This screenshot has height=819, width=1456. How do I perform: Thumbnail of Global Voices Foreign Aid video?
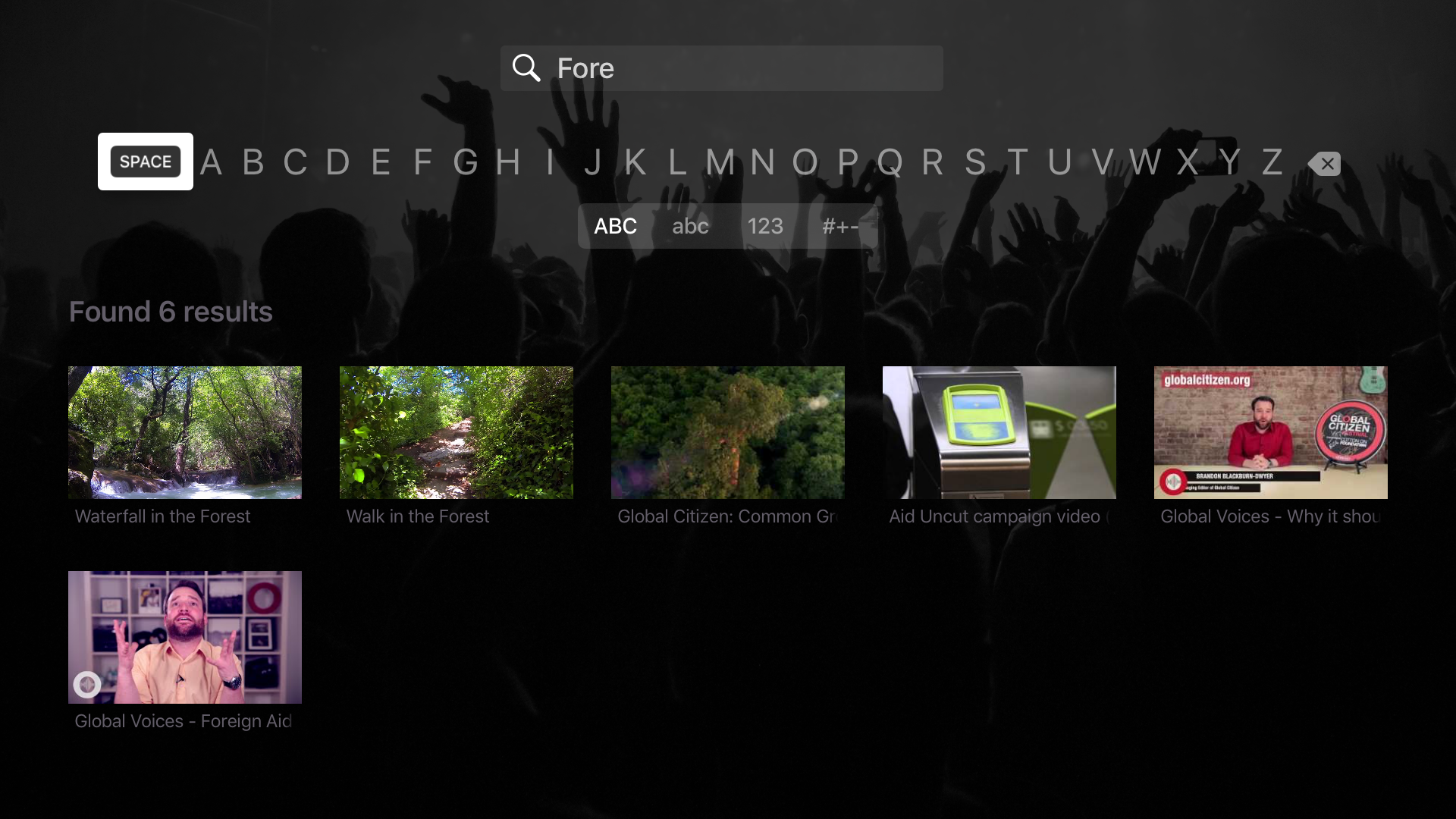click(x=184, y=637)
